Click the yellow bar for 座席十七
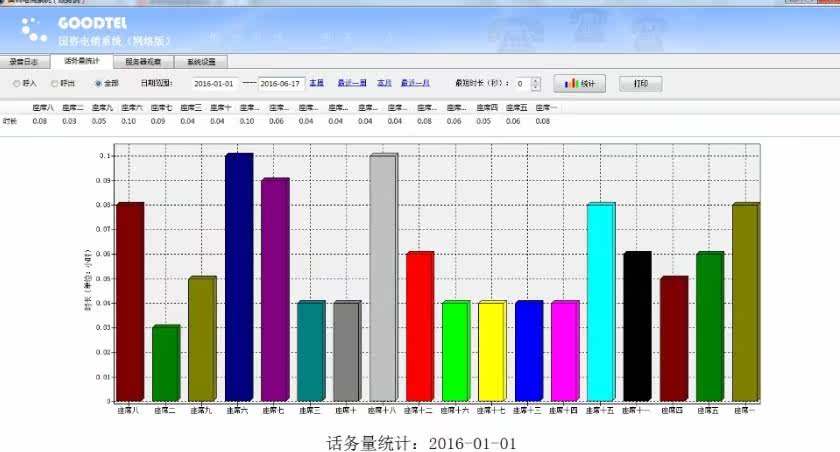 (x=492, y=351)
